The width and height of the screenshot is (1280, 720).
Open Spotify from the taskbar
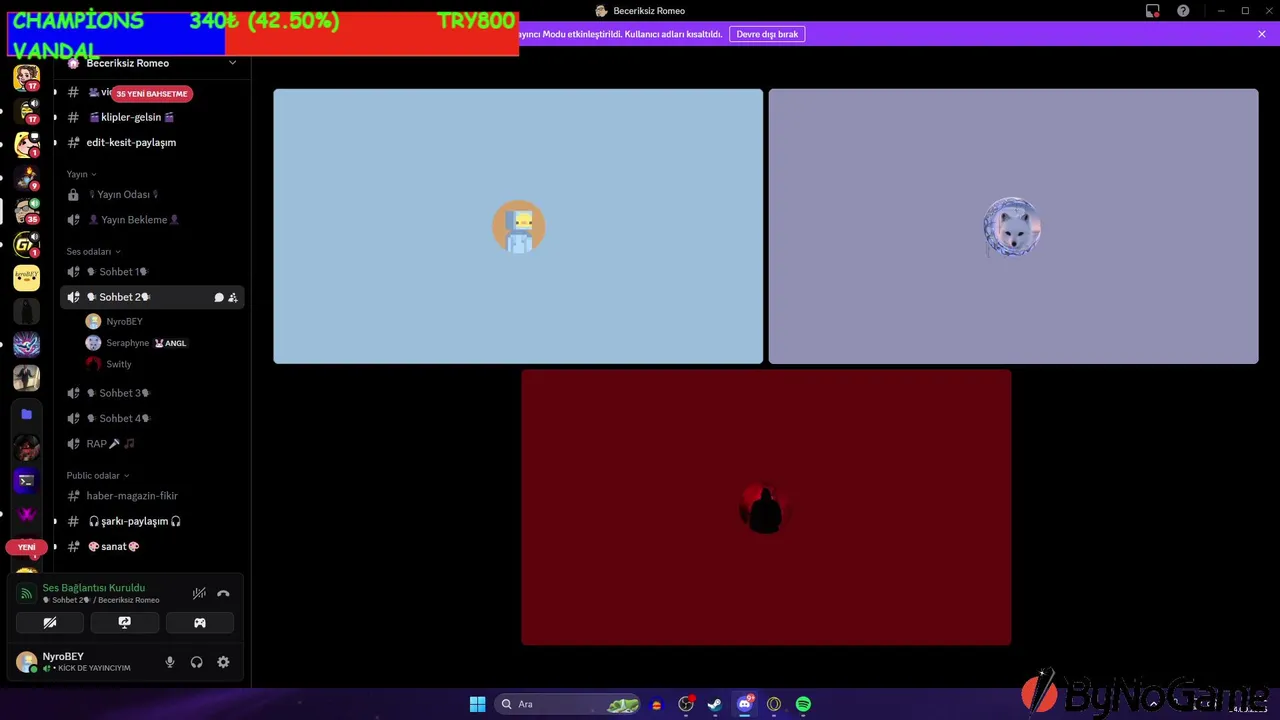803,704
